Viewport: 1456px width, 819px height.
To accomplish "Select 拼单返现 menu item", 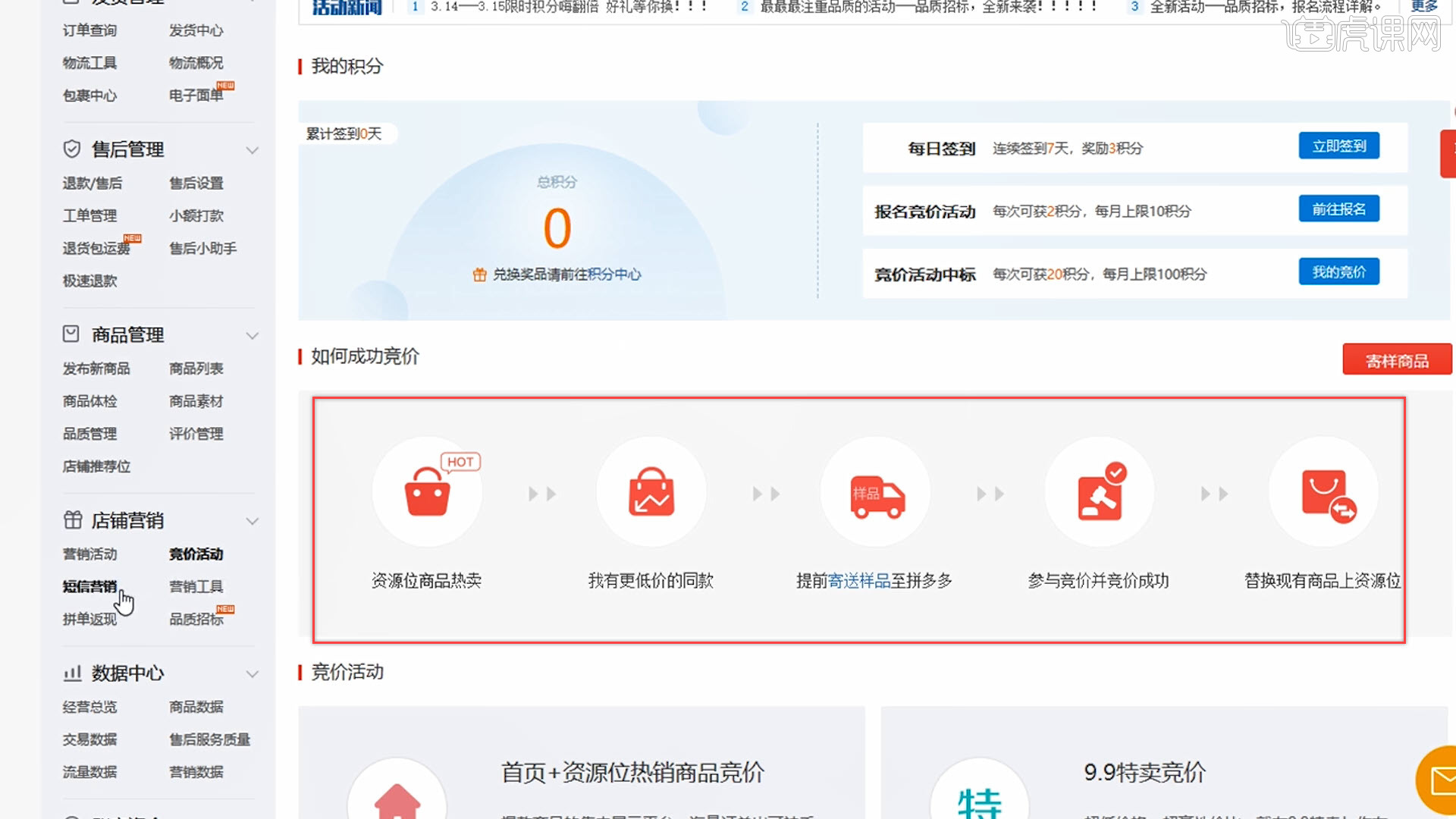I will (x=89, y=620).
